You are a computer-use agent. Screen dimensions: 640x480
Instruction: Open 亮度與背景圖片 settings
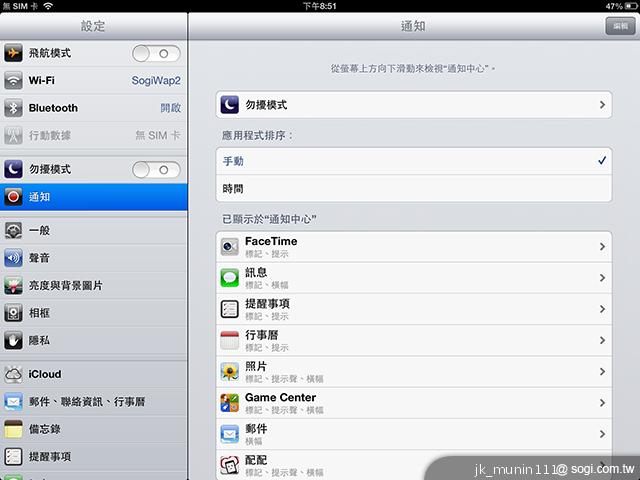pyautogui.click(x=93, y=286)
